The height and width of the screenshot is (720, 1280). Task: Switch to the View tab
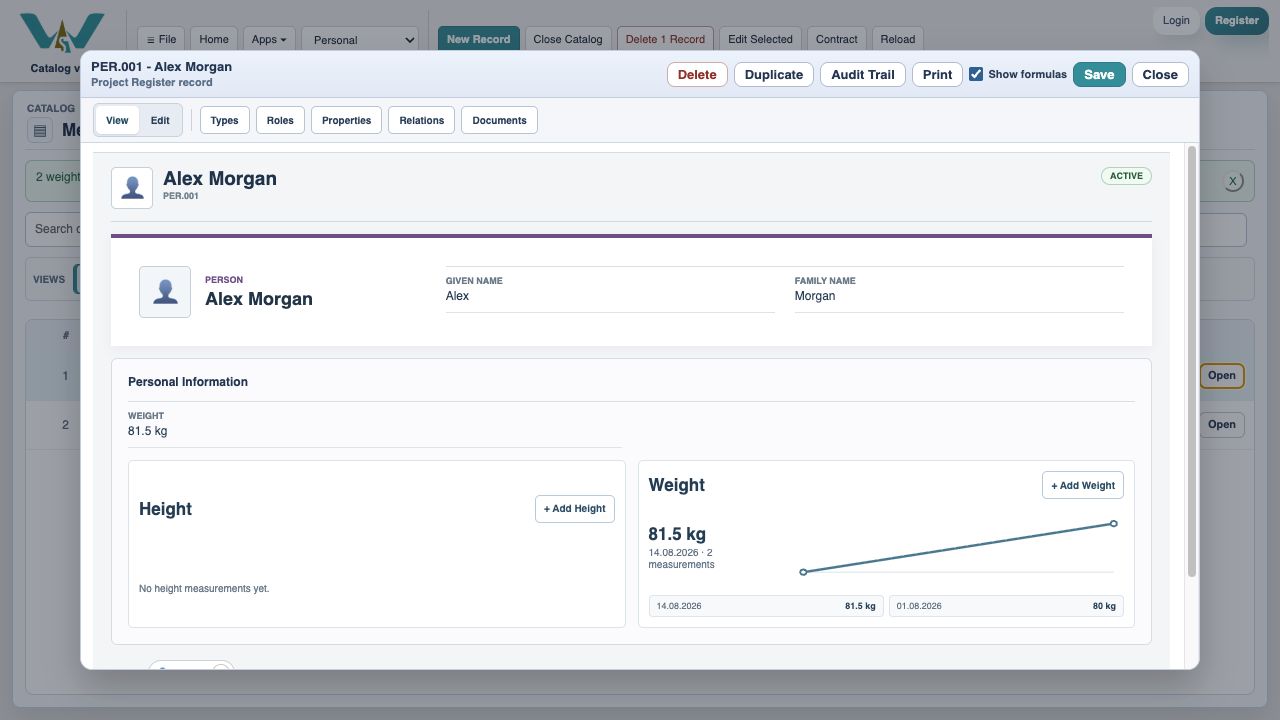coord(117,120)
